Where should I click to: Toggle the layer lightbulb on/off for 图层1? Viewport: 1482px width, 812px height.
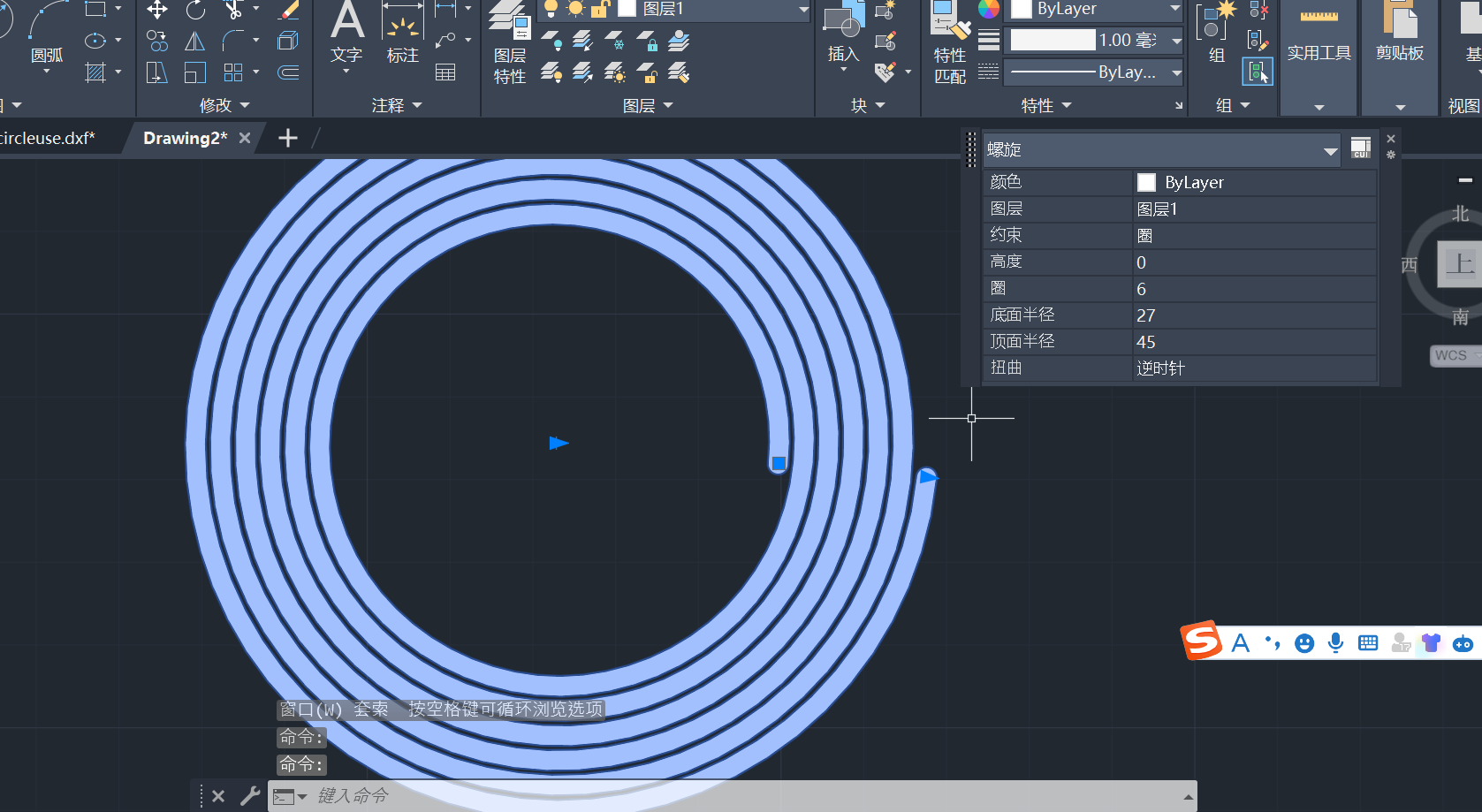551,10
